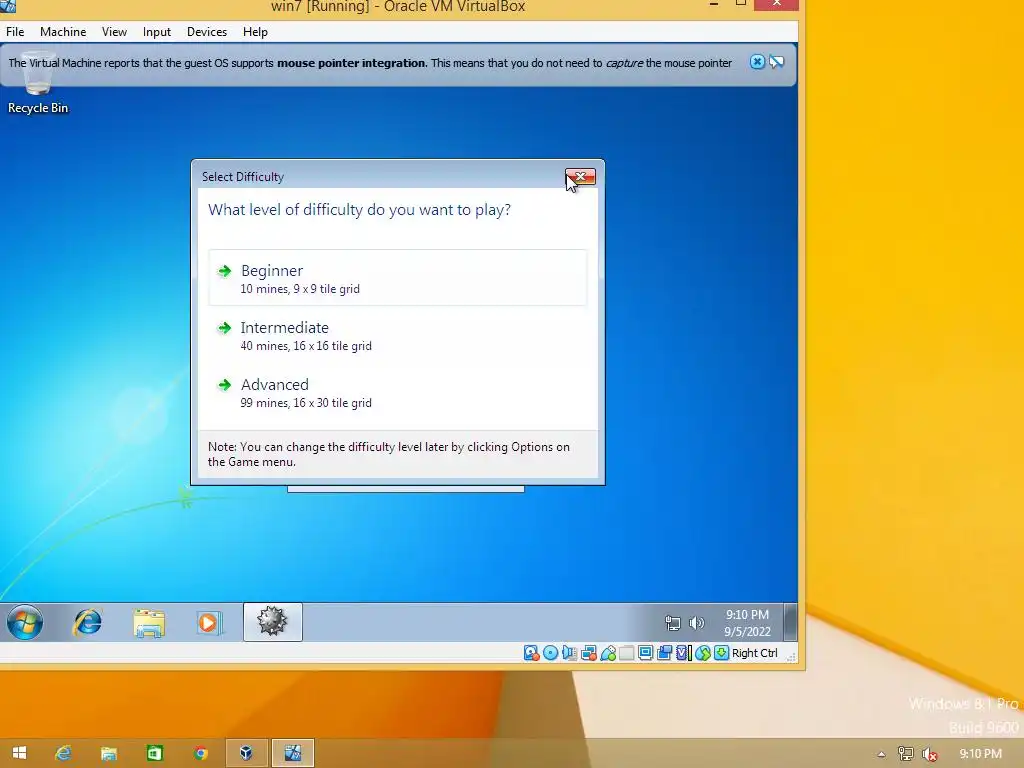Show hidden icons in host tray

pyautogui.click(x=881, y=754)
